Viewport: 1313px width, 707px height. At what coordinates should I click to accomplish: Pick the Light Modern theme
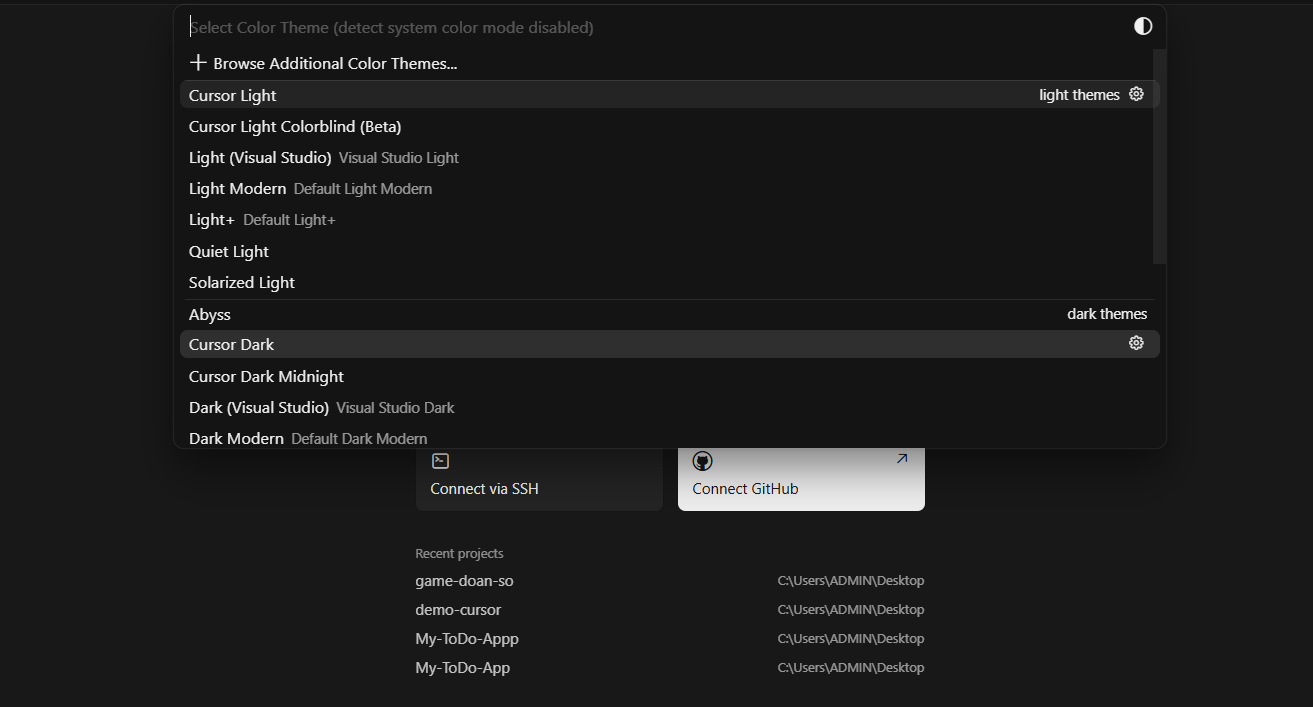(669, 188)
